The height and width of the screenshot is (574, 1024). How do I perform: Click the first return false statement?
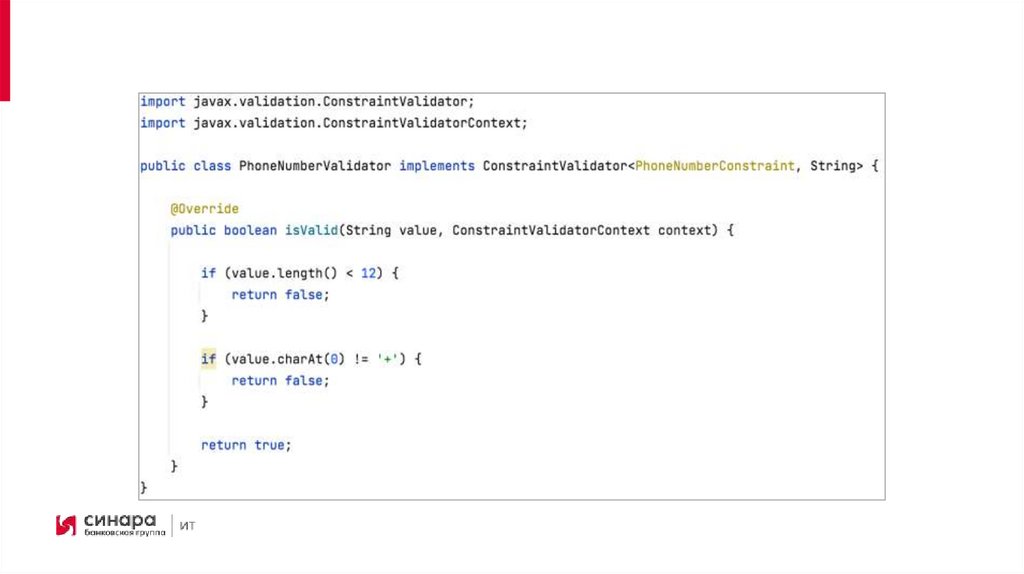(279, 295)
